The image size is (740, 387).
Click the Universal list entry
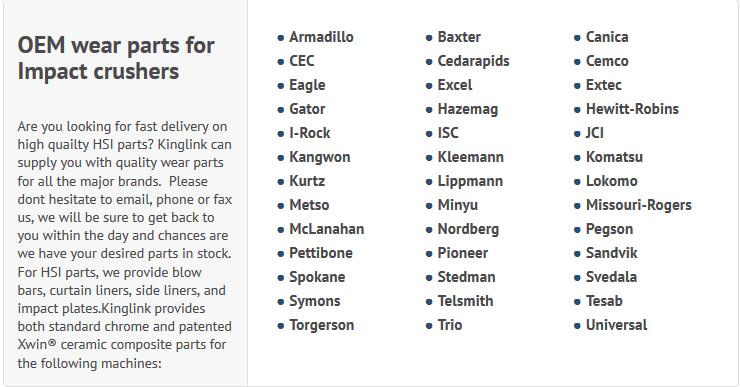coord(616,325)
